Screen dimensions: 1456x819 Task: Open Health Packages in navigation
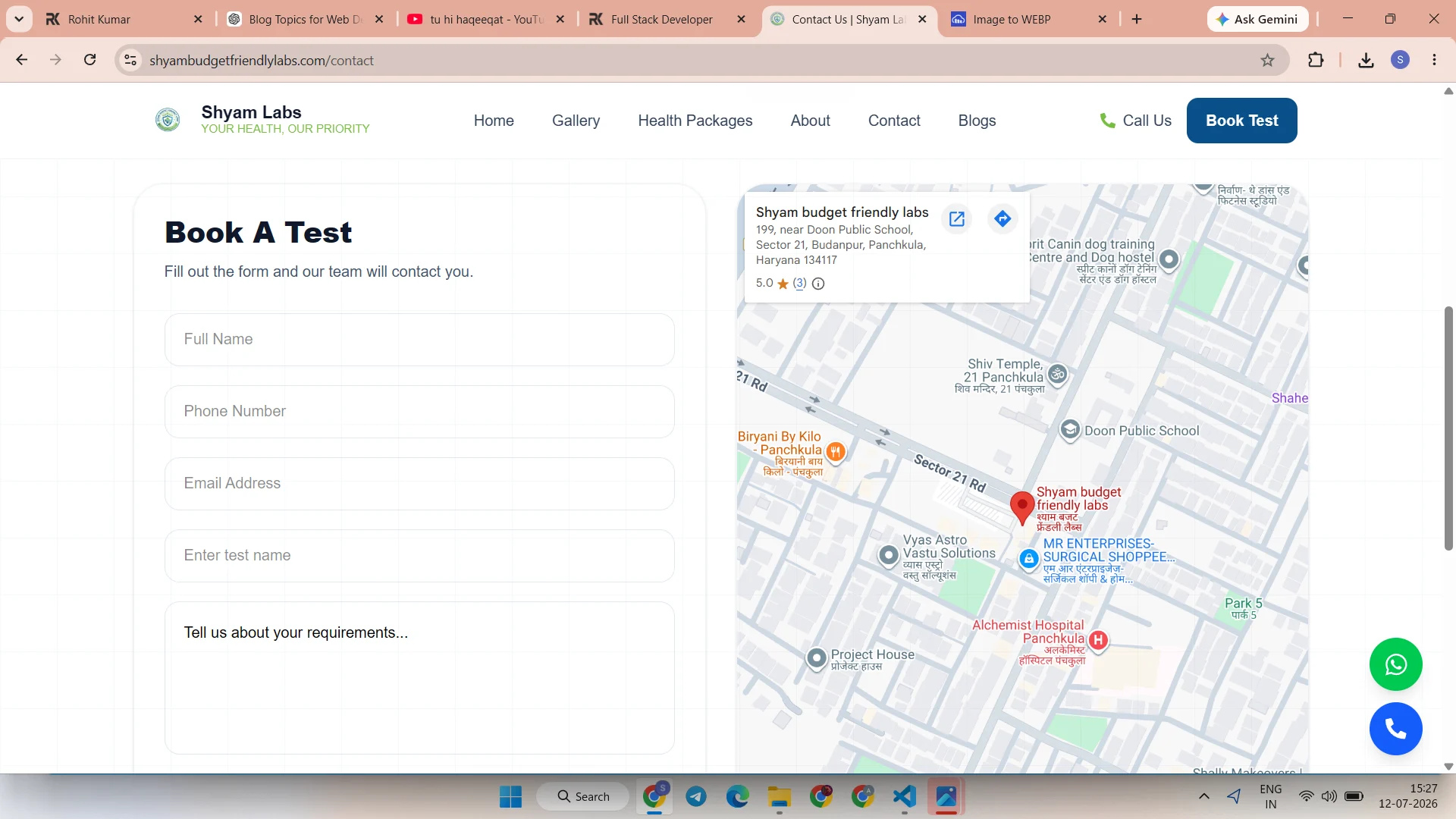(695, 121)
